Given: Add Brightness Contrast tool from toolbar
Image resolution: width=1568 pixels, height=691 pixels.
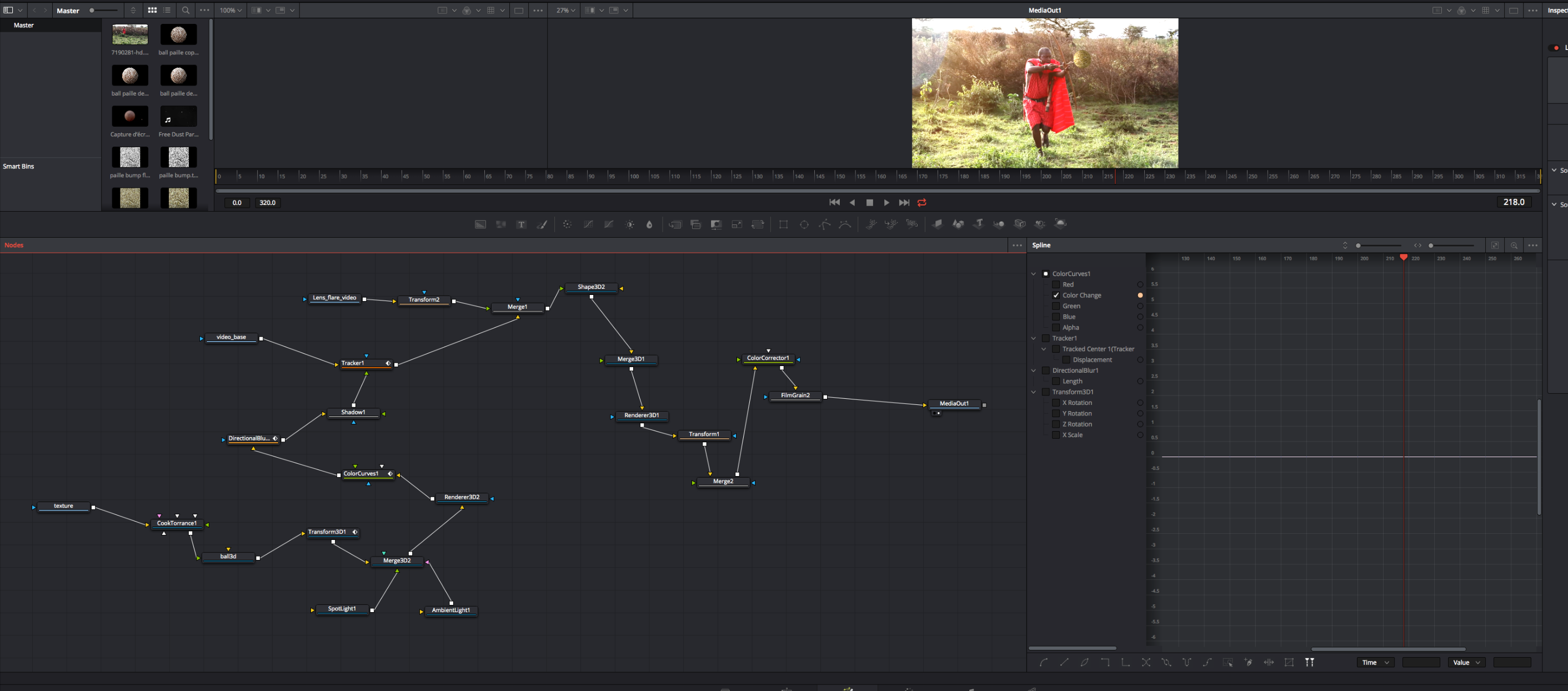Looking at the screenshot, I should point(629,224).
